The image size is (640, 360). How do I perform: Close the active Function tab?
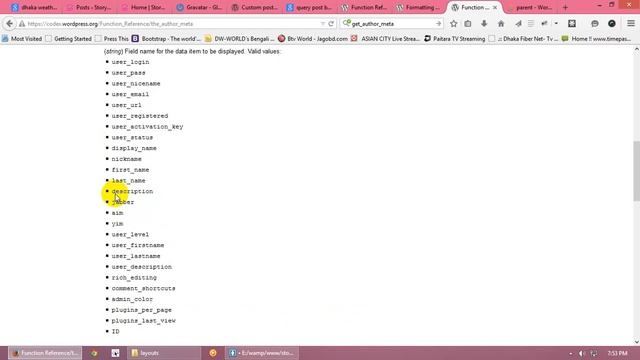click(495, 7)
